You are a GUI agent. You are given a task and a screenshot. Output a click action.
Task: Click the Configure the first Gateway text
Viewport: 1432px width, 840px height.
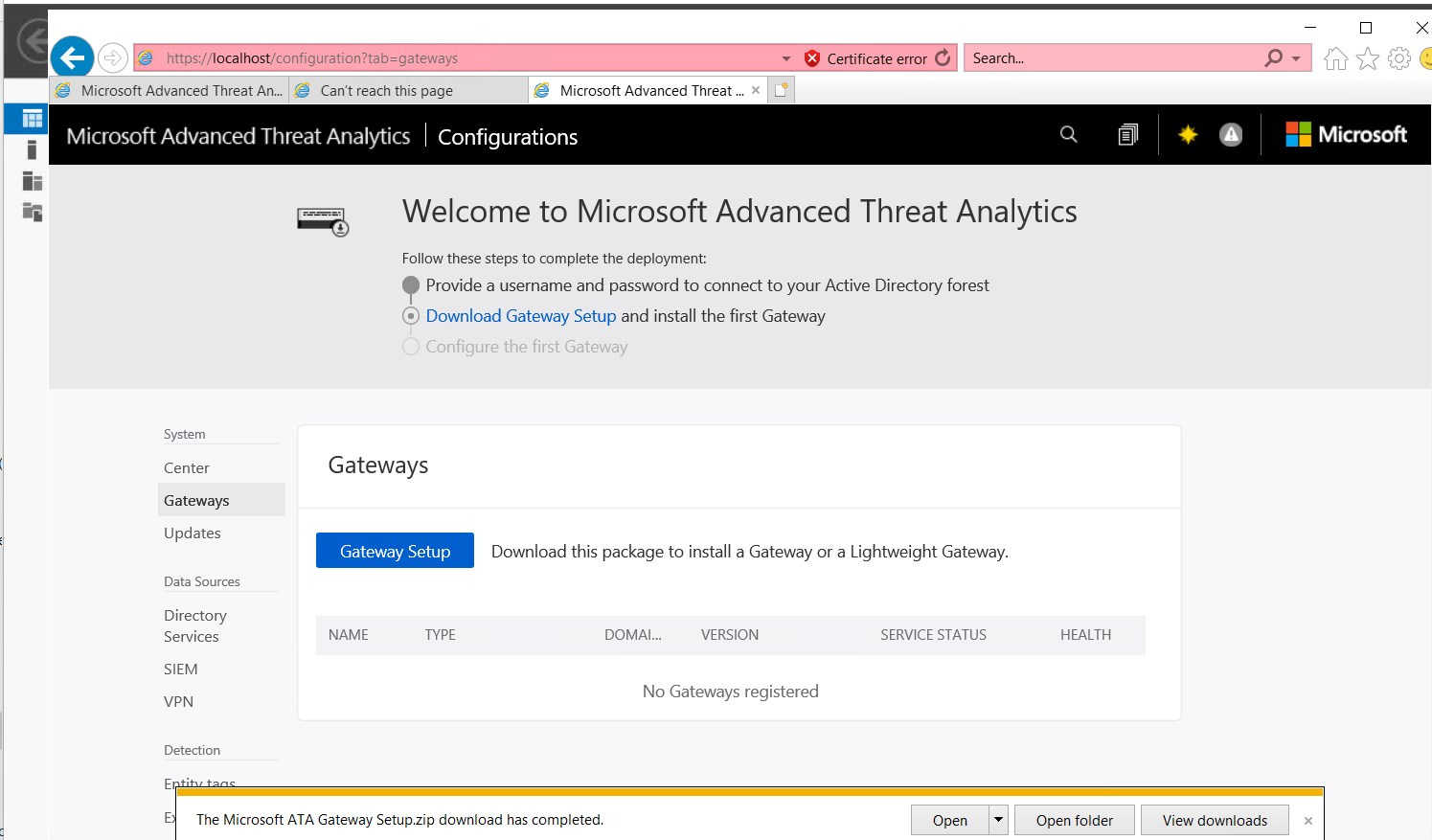coord(527,347)
